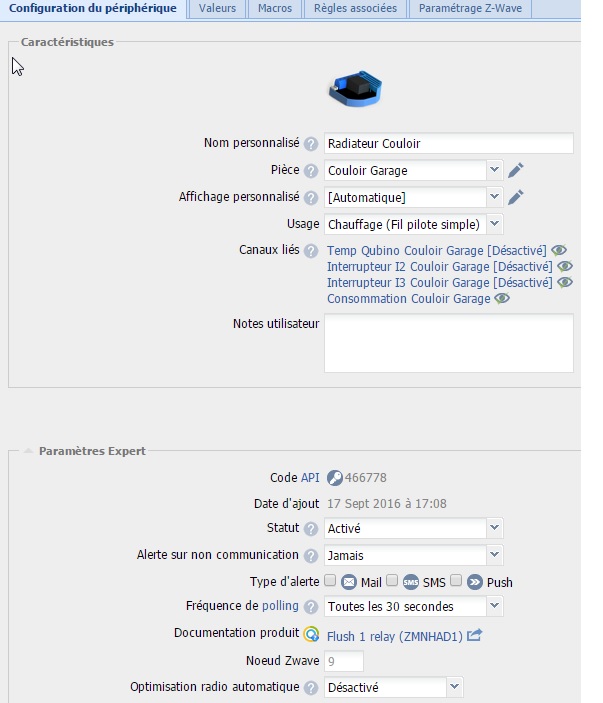603x703 pixels.
Task: Show help icon beside Statut
Action: point(311,529)
